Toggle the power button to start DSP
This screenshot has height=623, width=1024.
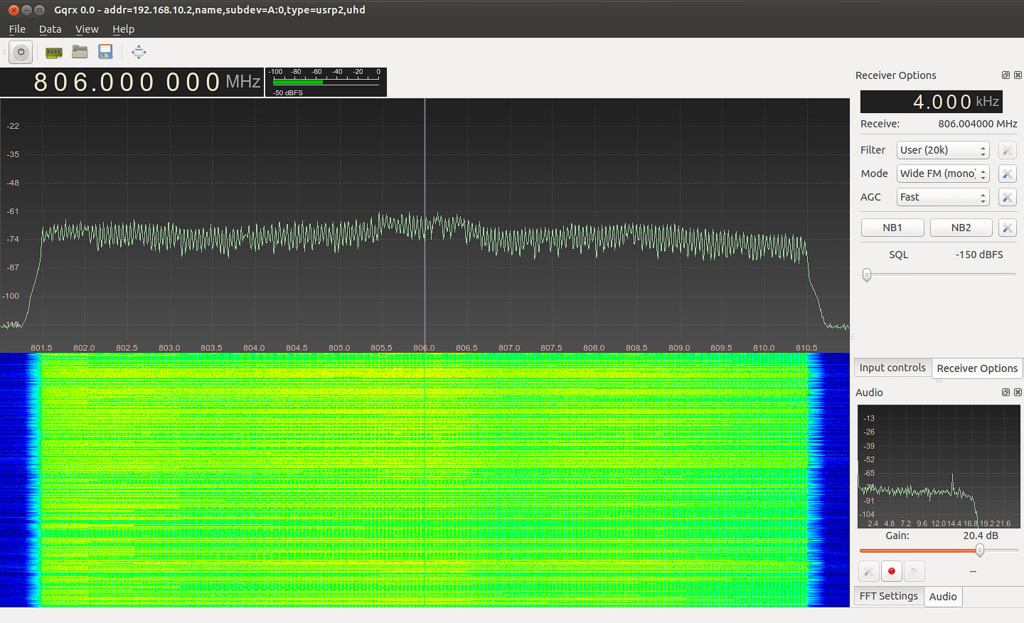[20, 52]
